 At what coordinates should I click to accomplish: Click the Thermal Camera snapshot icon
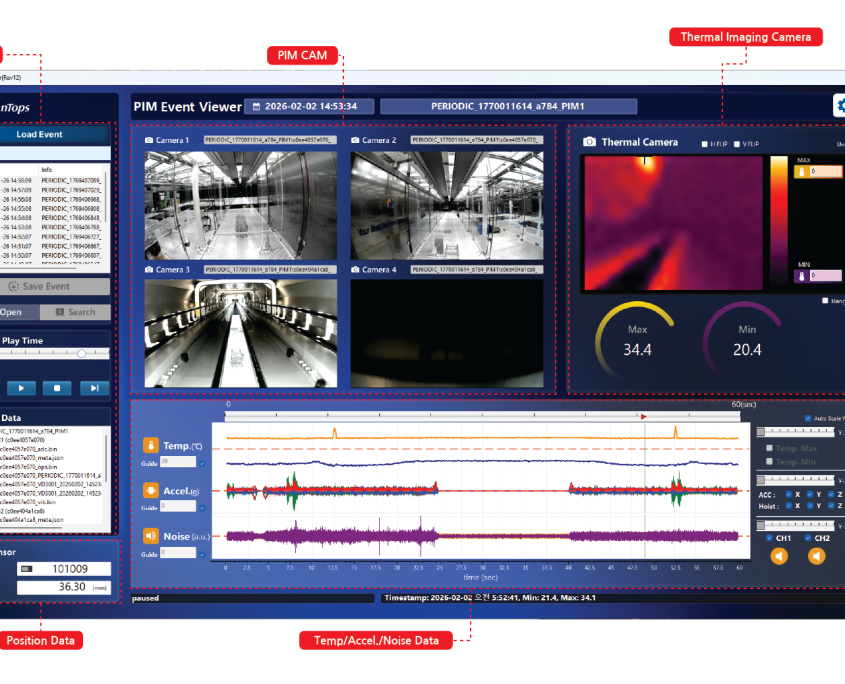pyautogui.click(x=590, y=142)
